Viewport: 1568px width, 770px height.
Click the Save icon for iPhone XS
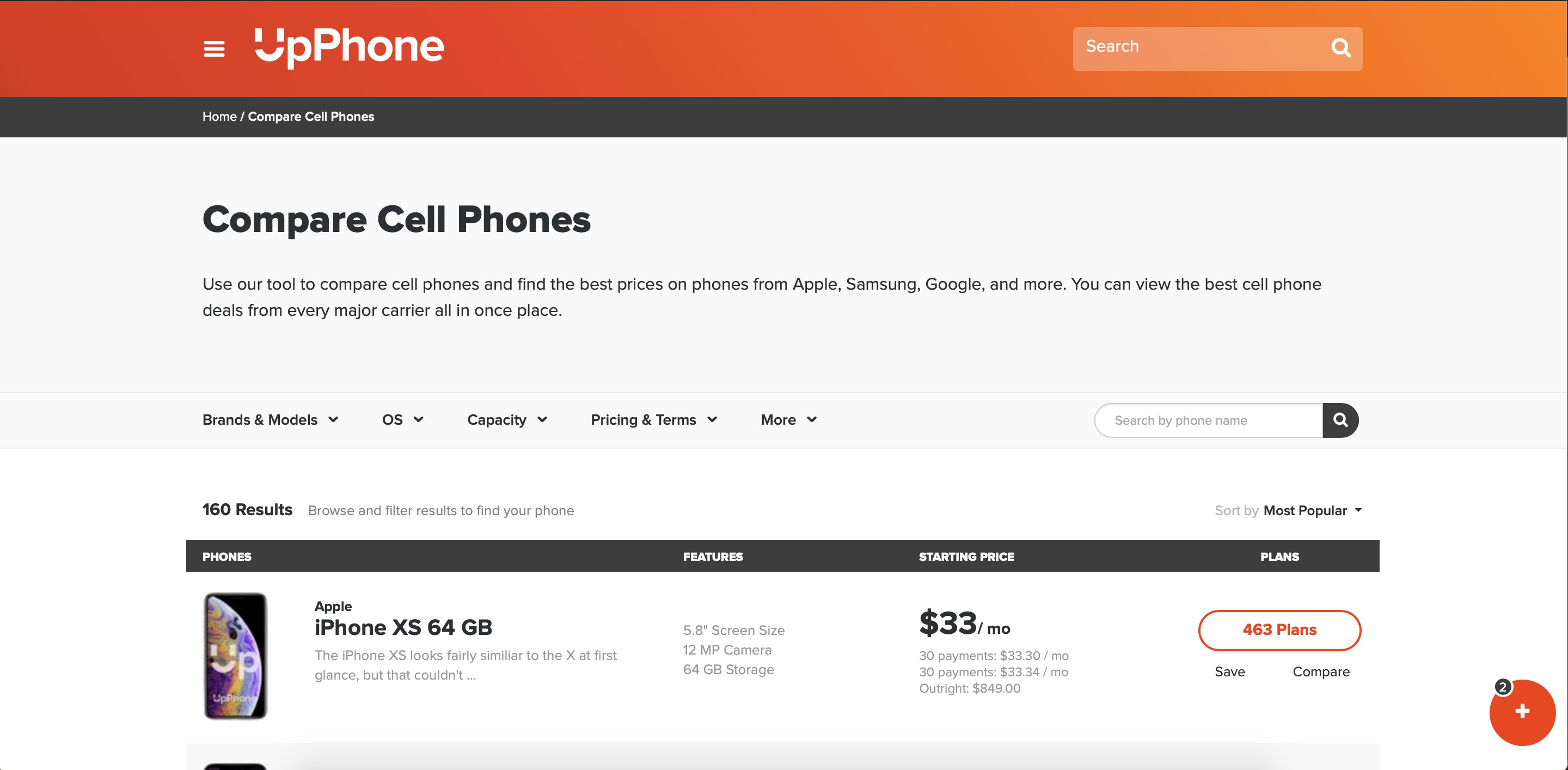(1227, 671)
